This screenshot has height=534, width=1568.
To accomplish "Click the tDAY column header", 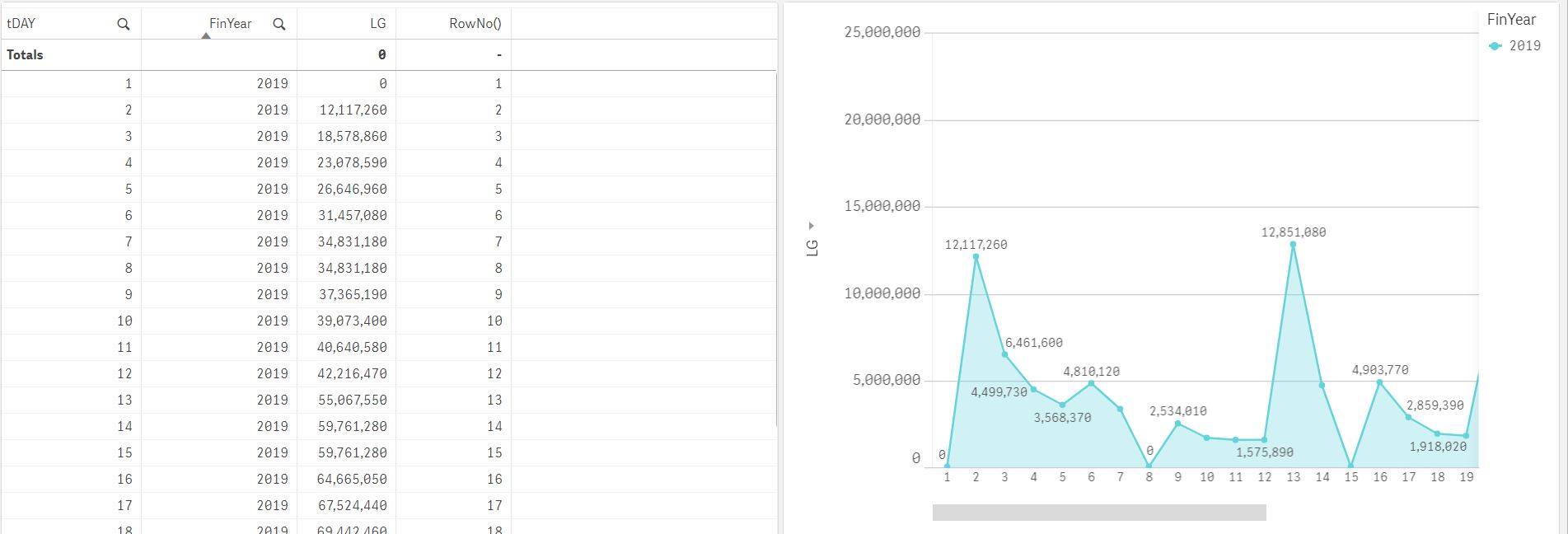I will [21, 24].
